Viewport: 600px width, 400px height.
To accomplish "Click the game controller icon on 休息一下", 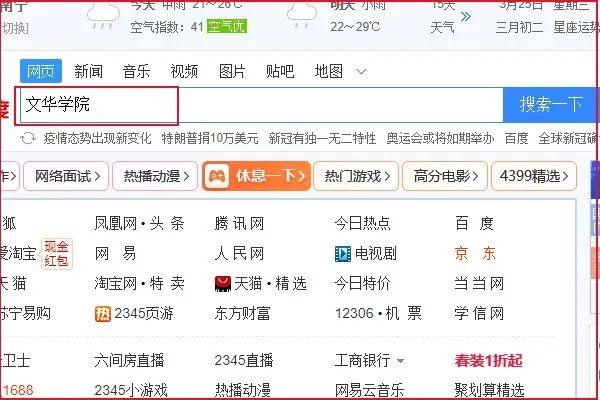I will pos(217,176).
